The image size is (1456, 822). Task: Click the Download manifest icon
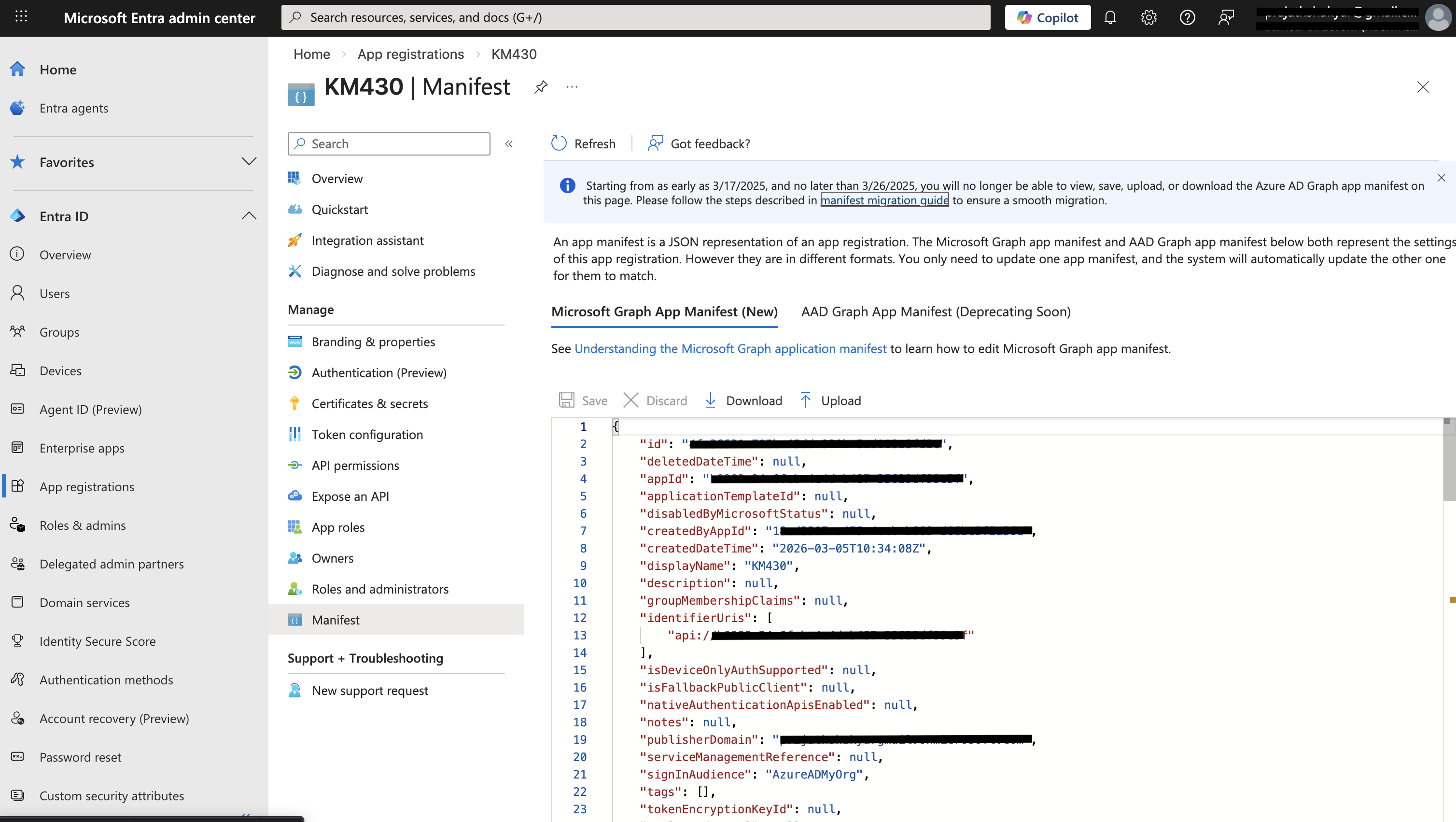711,400
